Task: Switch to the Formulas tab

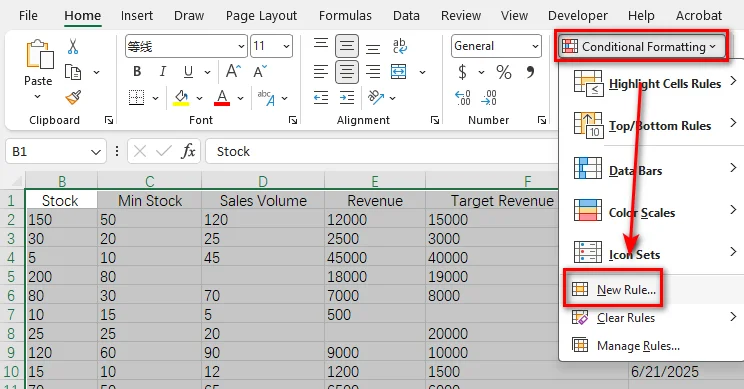Action: pos(345,16)
